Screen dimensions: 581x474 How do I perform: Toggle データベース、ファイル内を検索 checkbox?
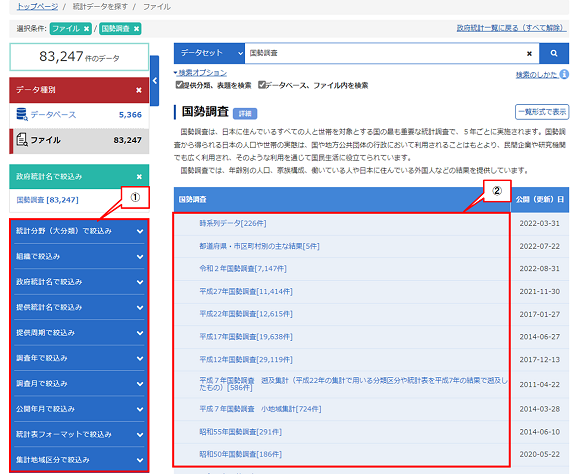pos(262,85)
